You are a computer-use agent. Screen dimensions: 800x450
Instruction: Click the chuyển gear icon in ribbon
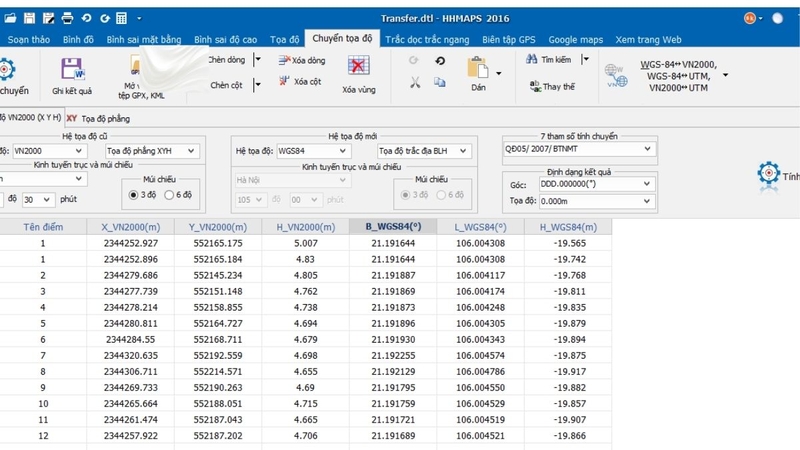(7, 69)
